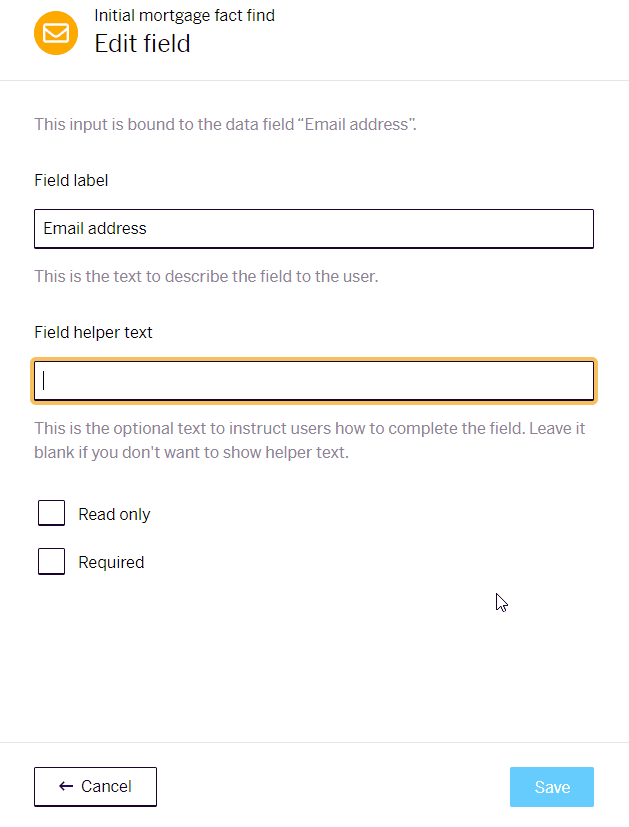
Task: Focus the Field helper text input
Action: click(314, 381)
